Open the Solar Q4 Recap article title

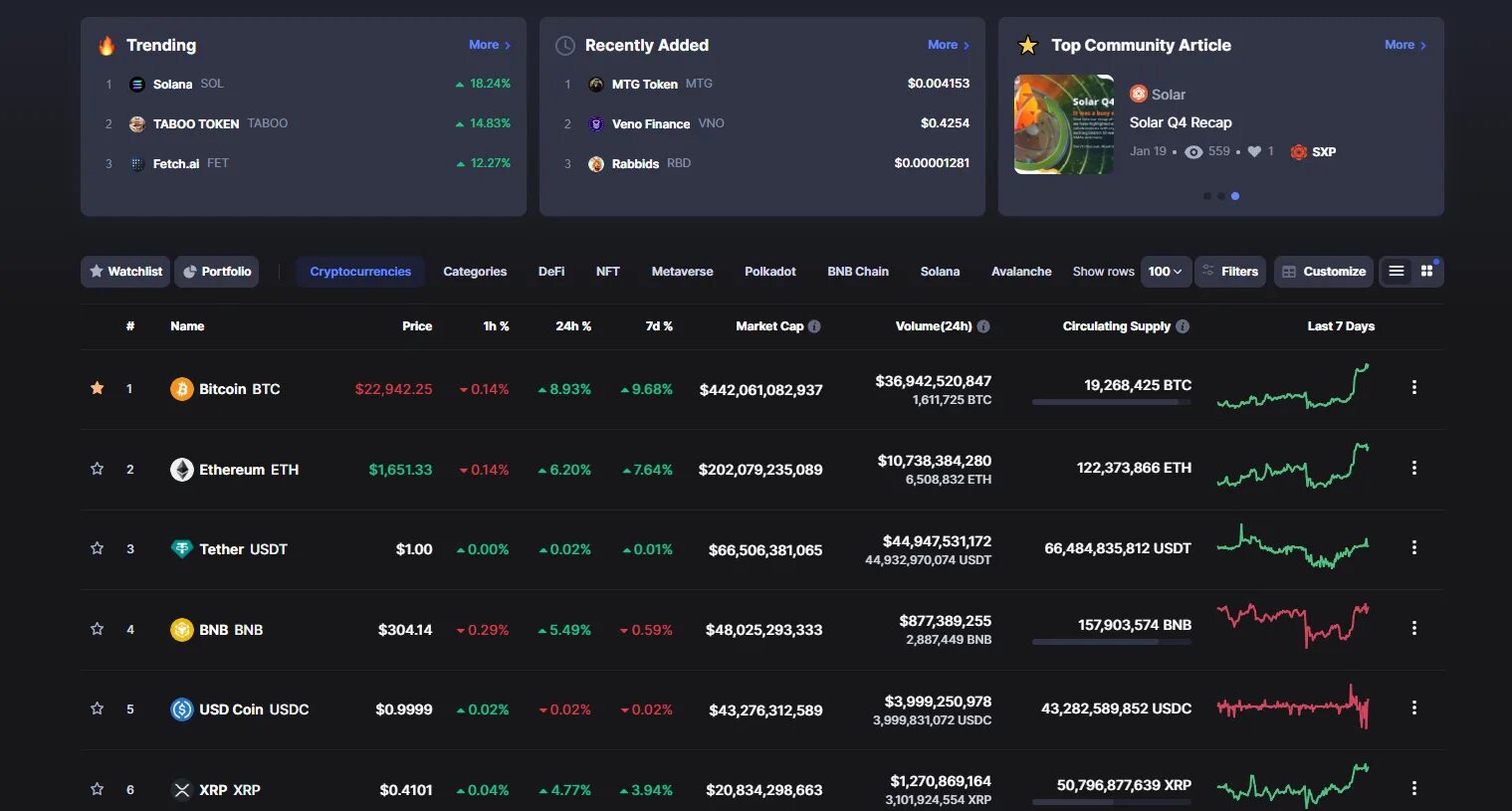(x=1181, y=122)
